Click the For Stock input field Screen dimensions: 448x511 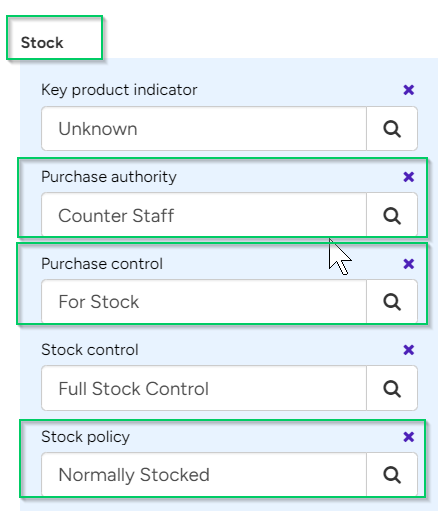pyautogui.click(x=204, y=302)
